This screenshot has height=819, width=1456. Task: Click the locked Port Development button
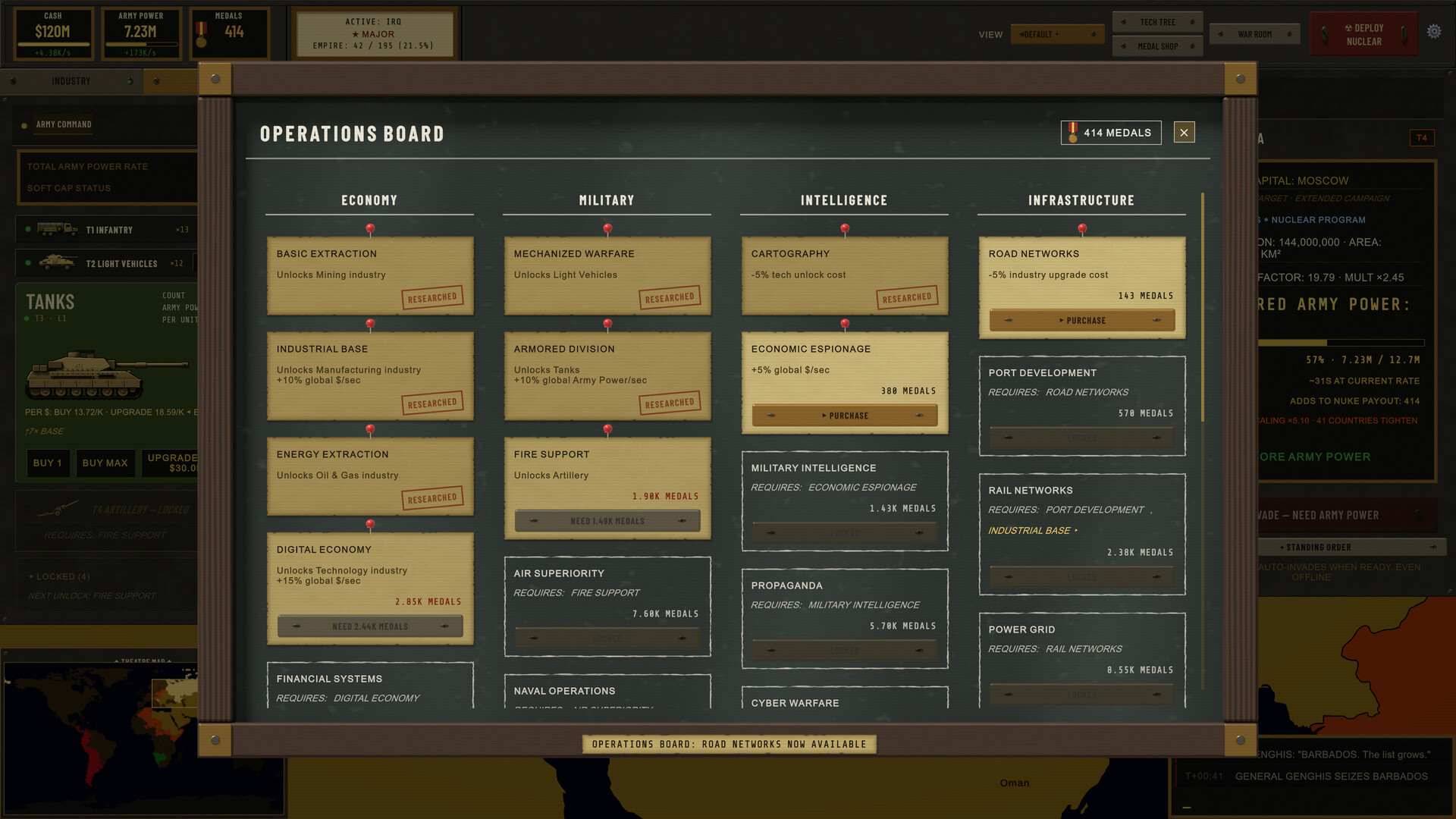[x=1082, y=438]
